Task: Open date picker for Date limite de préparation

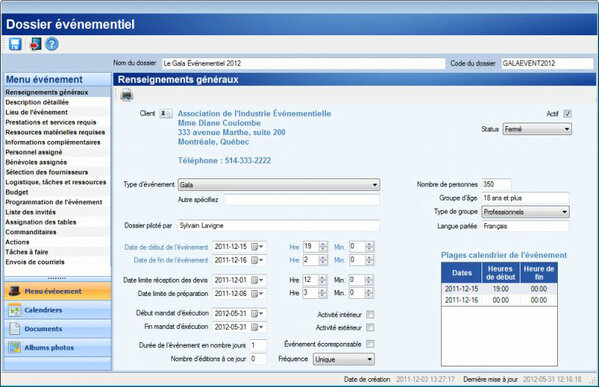Action: tap(257, 293)
